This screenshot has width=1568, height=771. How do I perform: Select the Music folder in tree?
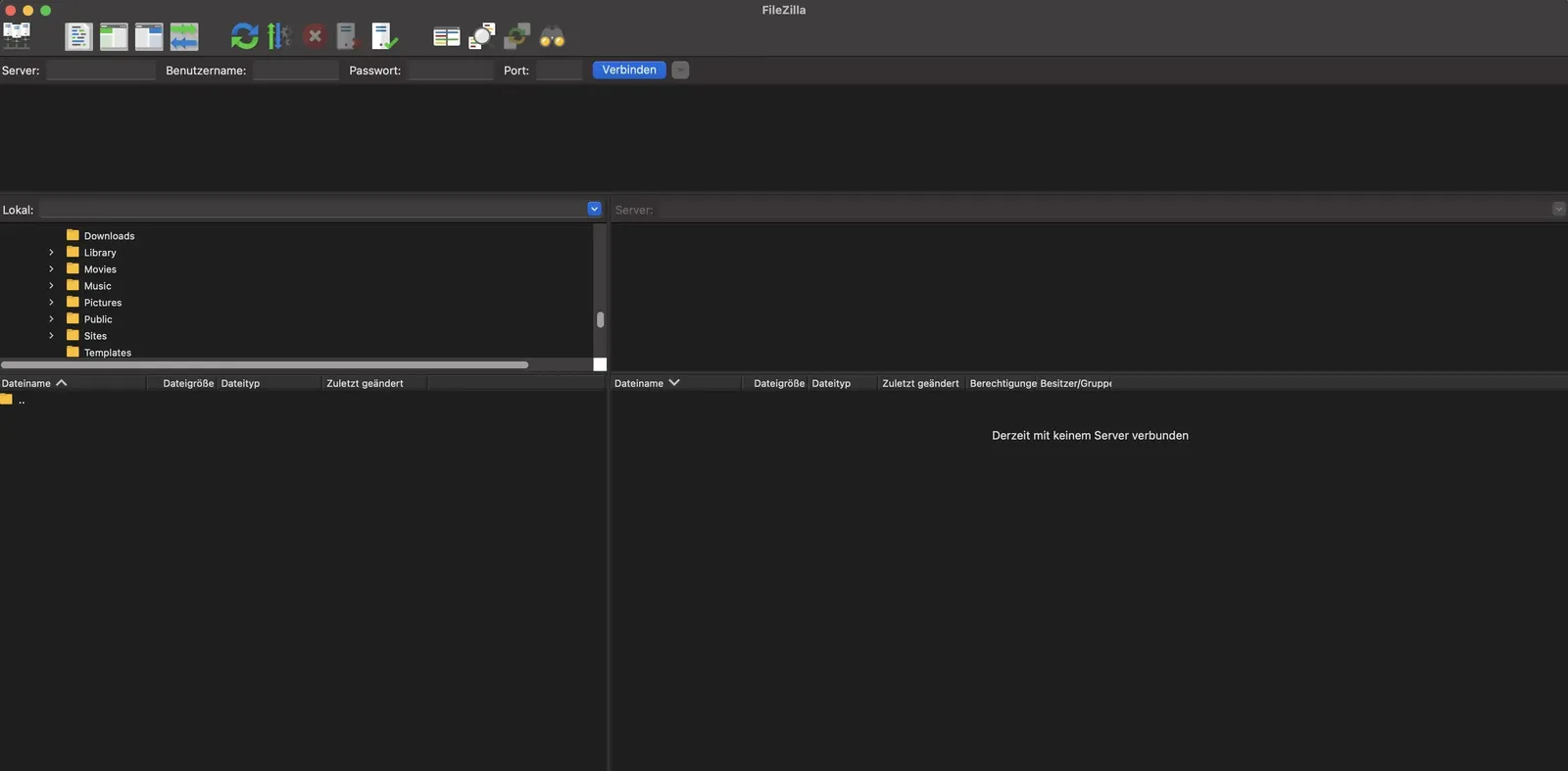pyautogui.click(x=98, y=286)
